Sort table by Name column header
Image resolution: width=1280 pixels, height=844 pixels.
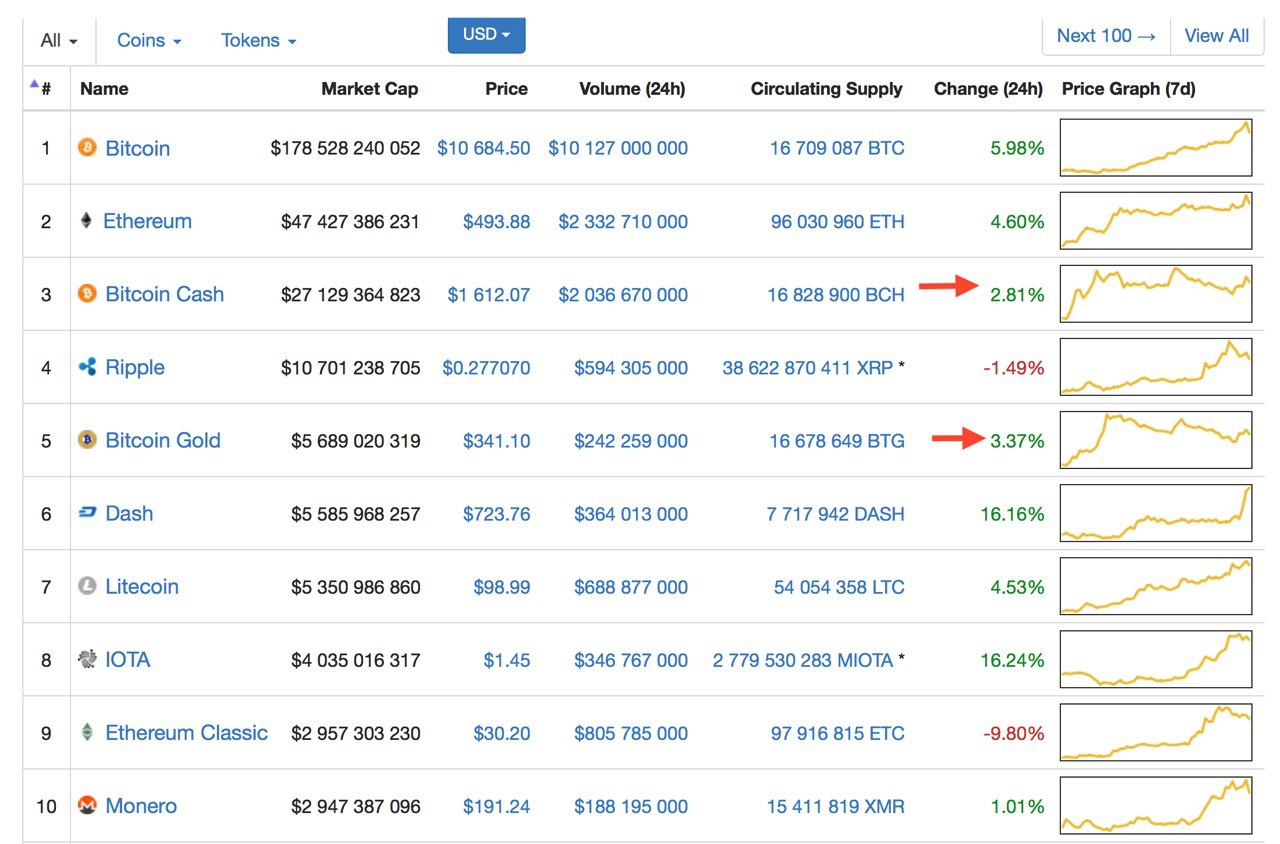[104, 89]
